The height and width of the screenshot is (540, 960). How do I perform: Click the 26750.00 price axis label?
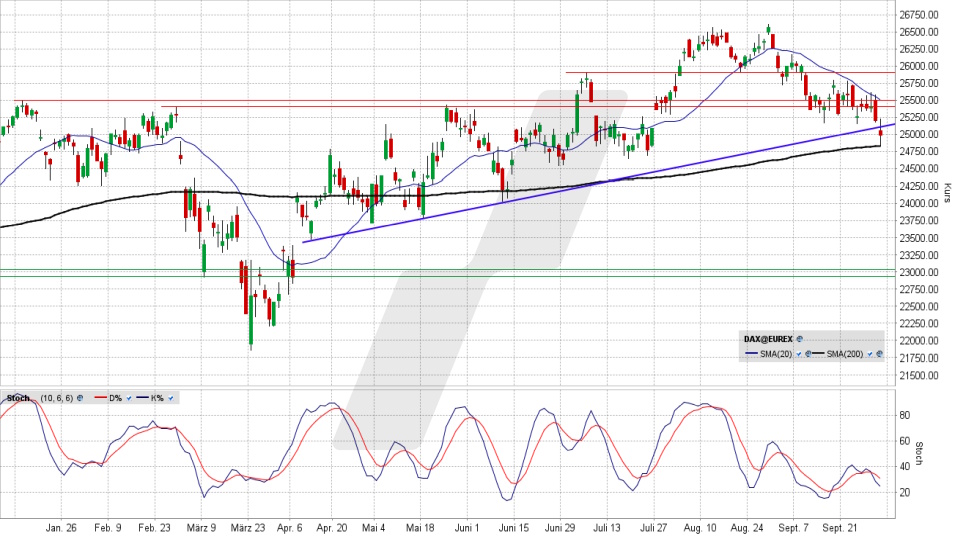pyautogui.click(x=919, y=14)
